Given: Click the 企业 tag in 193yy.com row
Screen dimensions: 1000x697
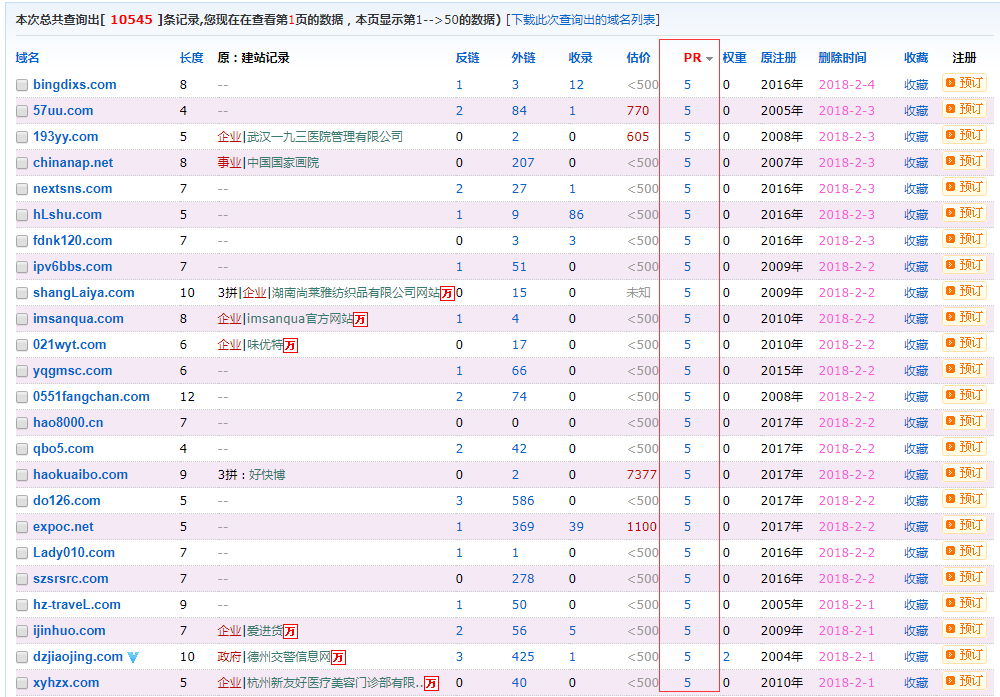Looking at the screenshot, I should pos(229,136).
